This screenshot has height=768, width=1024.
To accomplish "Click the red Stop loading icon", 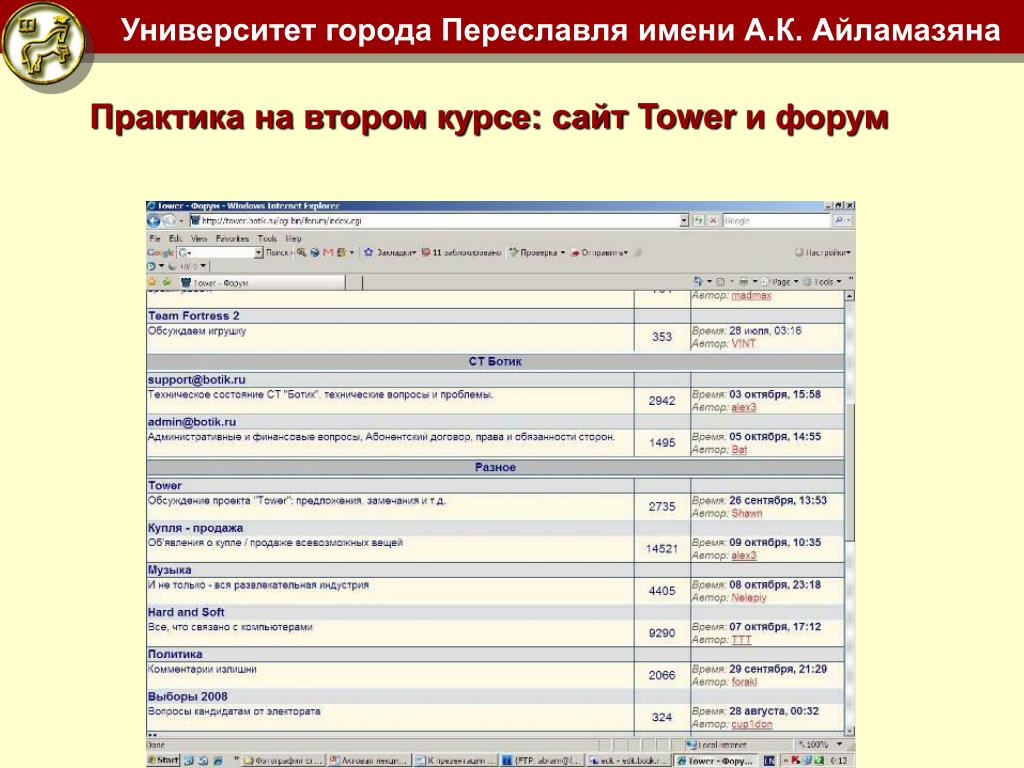I will pyautogui.click(x=713, y=221).
